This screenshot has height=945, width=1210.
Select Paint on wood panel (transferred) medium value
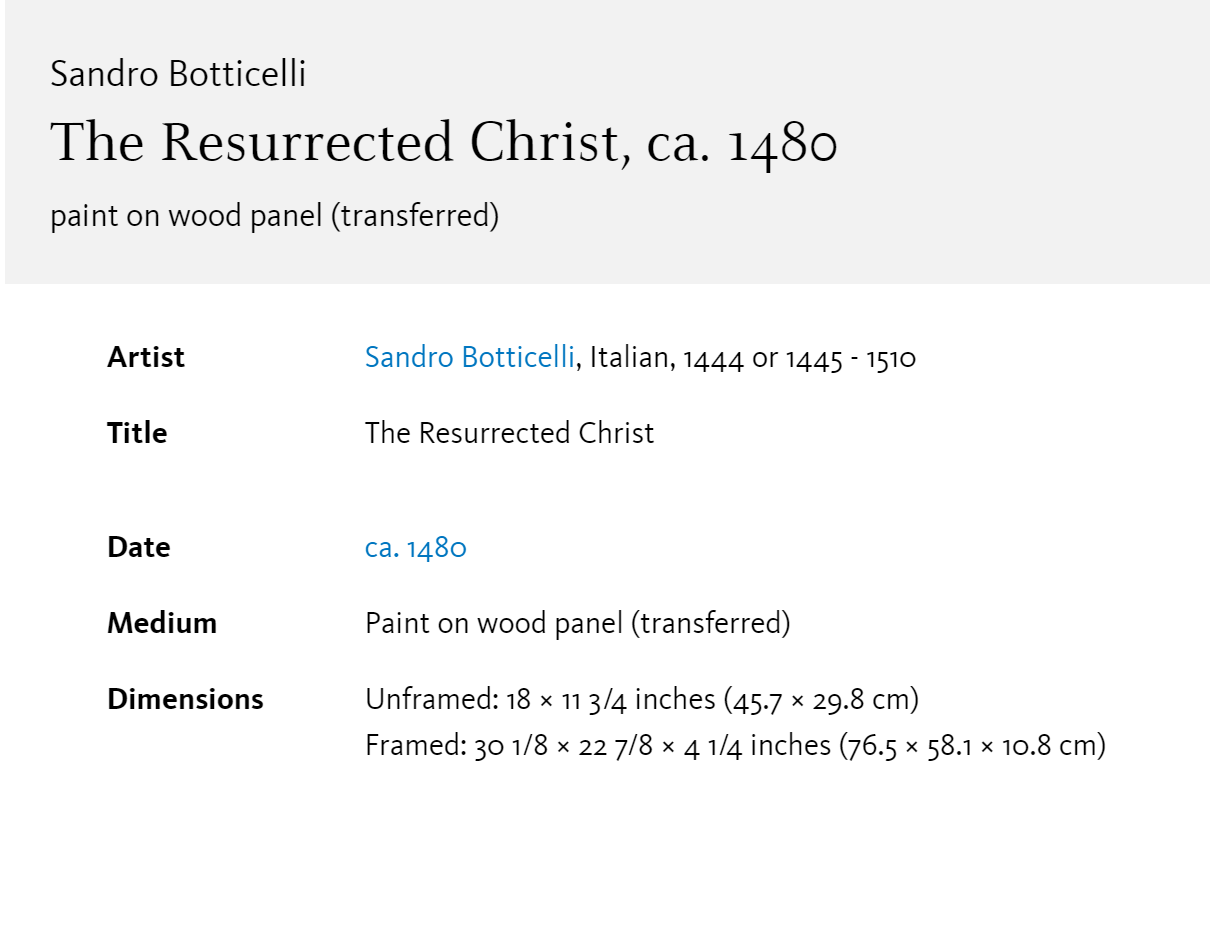pos(578,623)
